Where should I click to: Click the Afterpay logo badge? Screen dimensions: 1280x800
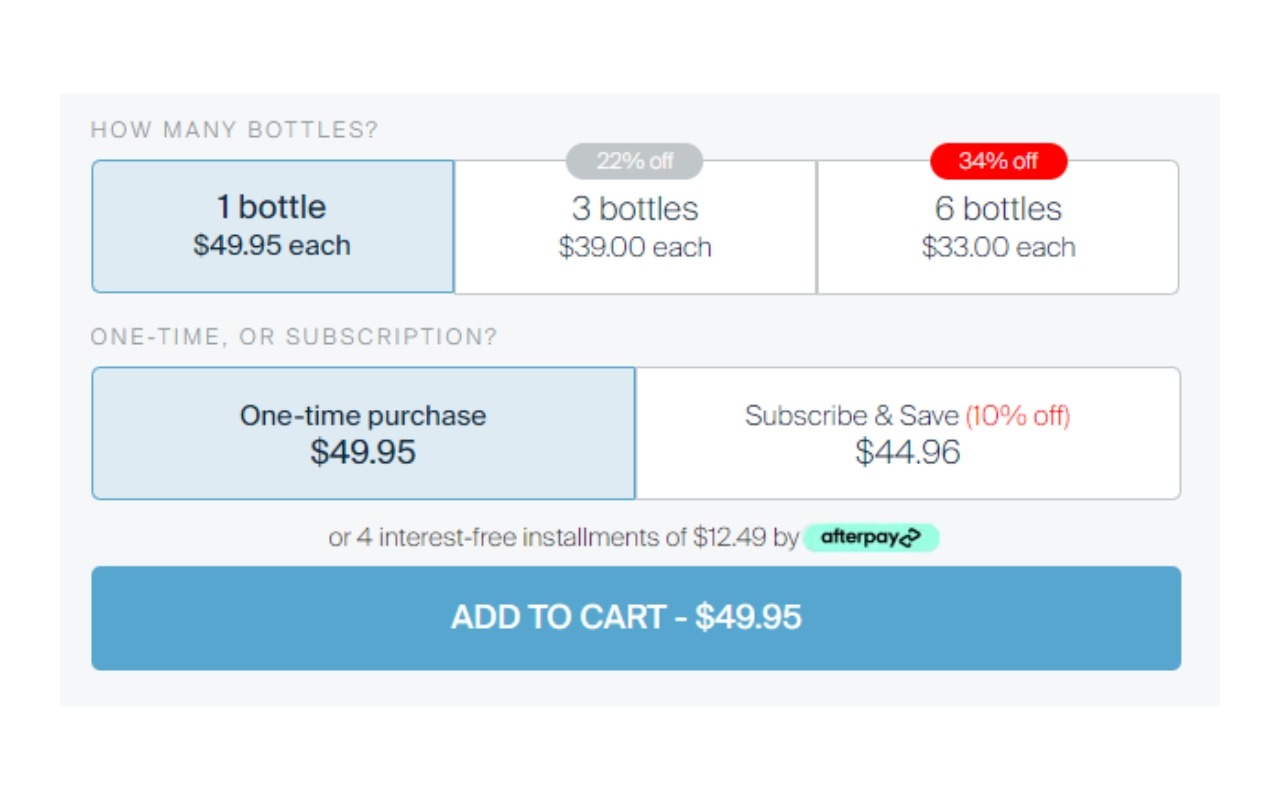click(871, 538)
